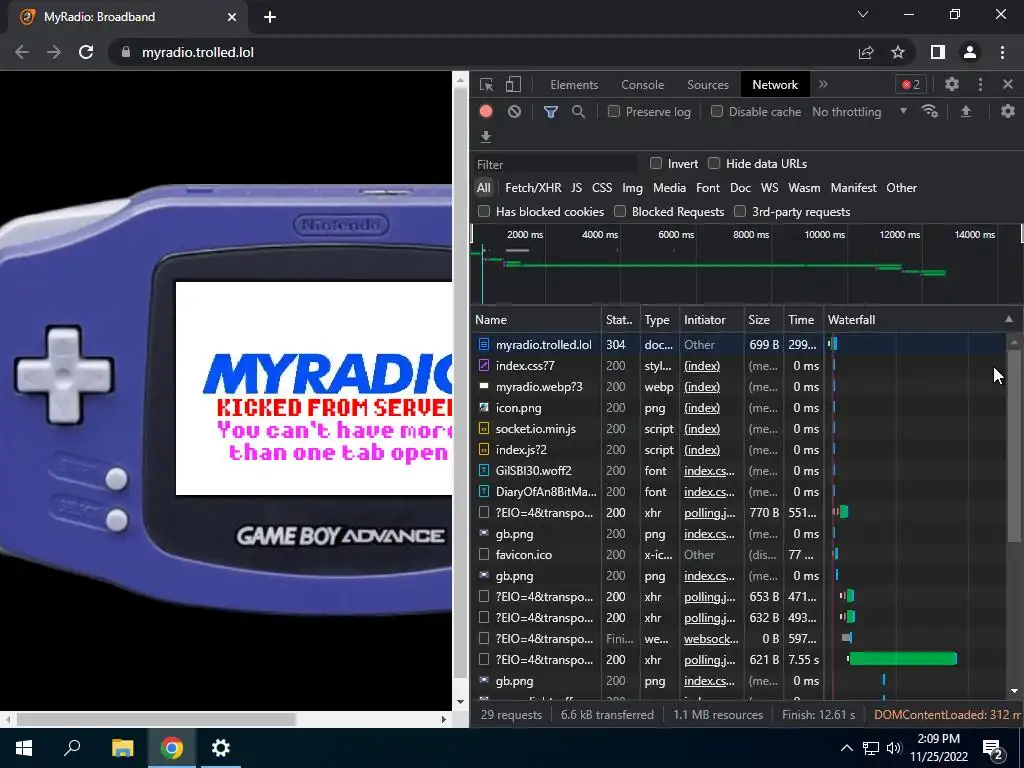This screenshot has height=768, width=1024.
Task: Expand more DevTools tabs chevron
Action: (823, 84)
